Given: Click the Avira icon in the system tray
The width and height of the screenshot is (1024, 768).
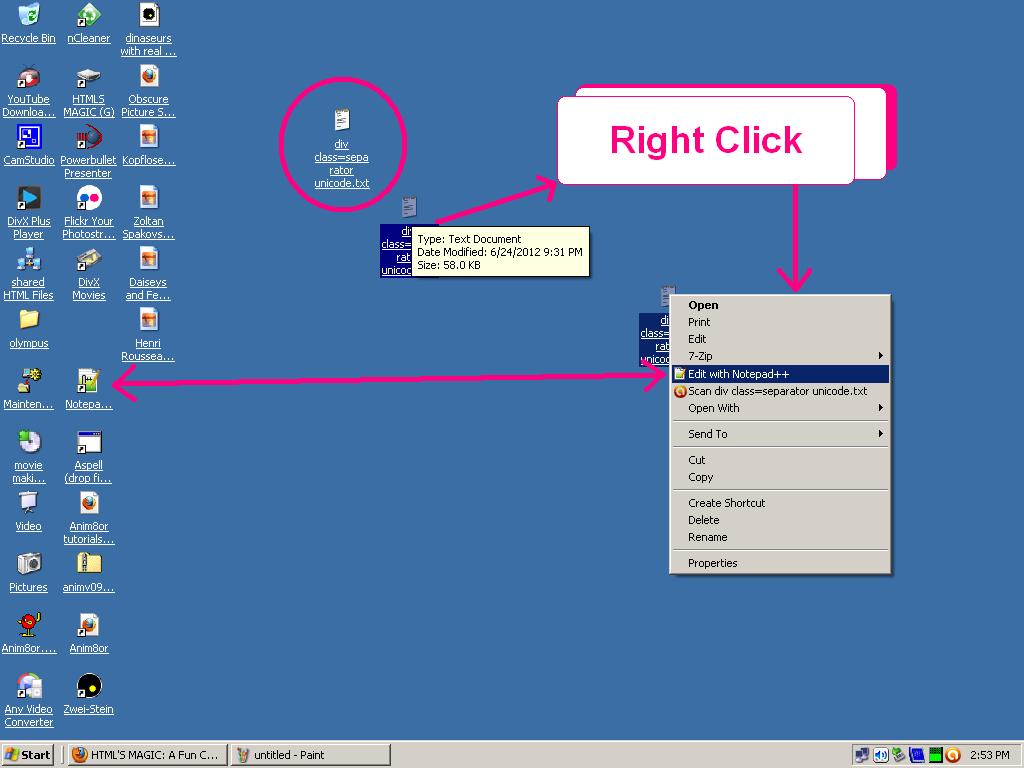Looking at the screenshot, I should tap(952, 754).
